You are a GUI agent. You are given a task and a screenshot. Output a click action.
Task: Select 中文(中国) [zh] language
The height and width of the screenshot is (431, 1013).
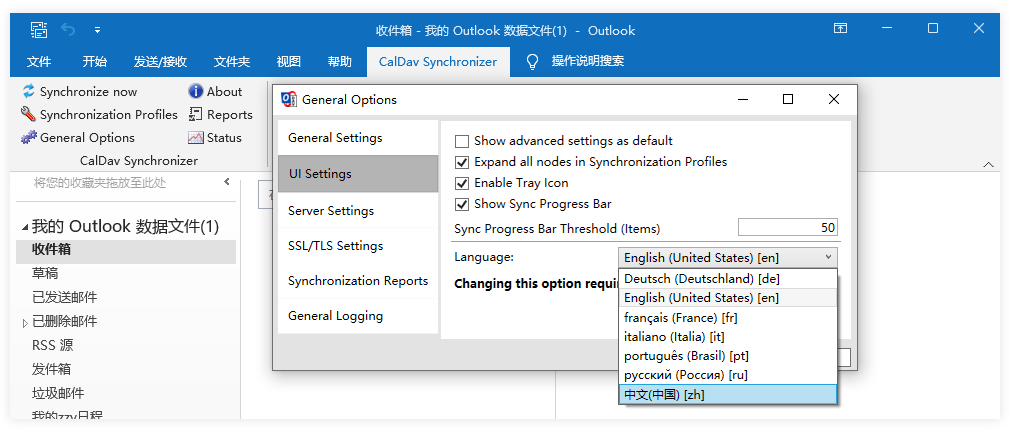click(x=728, y=394)
